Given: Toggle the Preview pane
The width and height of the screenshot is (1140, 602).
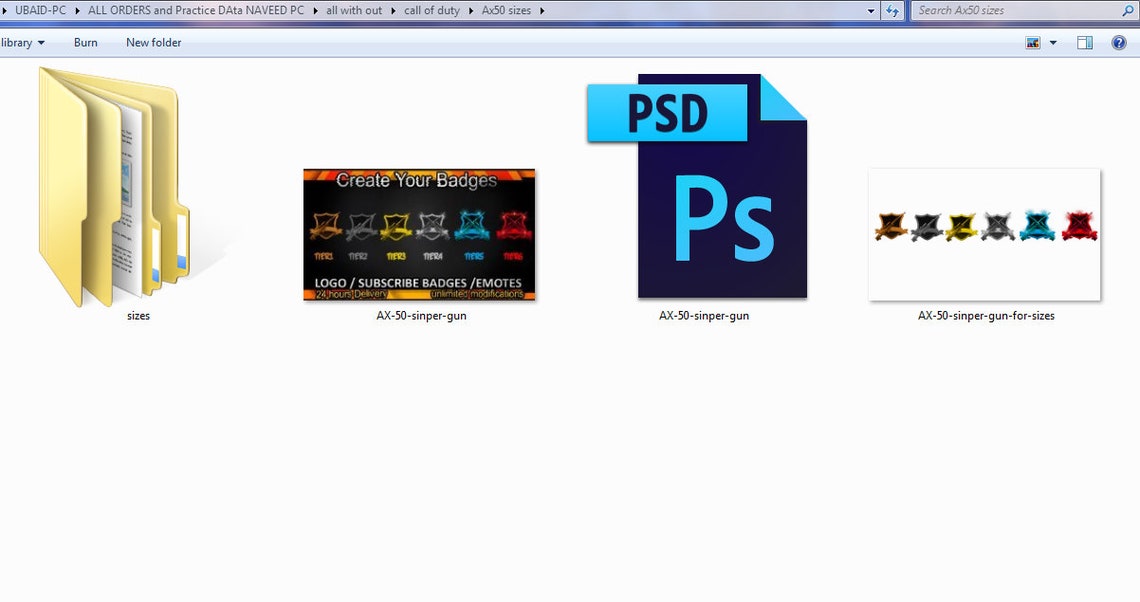Looking at the screenshot, I should [1083, 42].
